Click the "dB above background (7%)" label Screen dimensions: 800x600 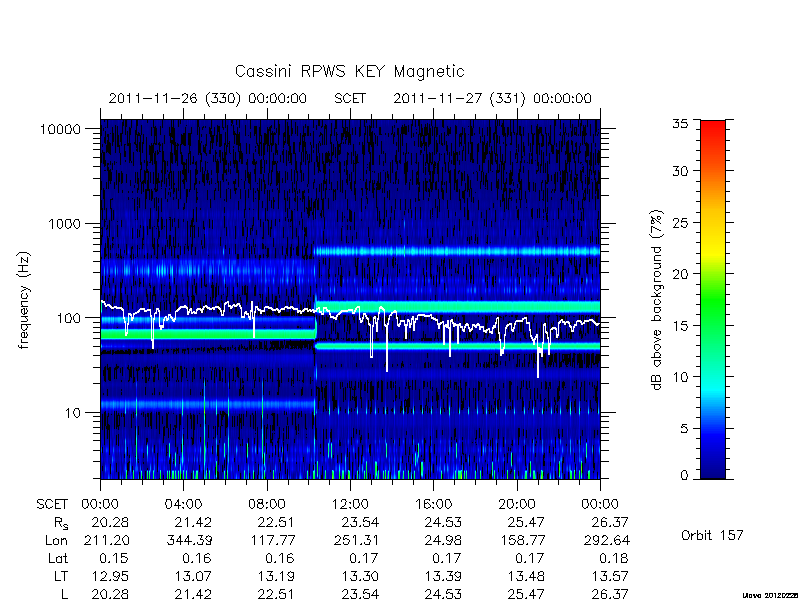click(x=657, y=300)
